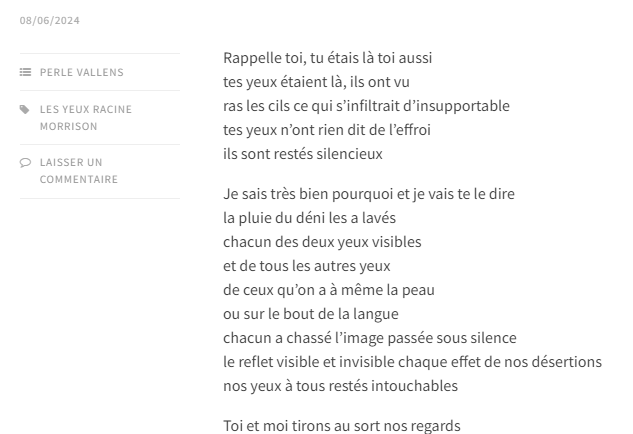This screenshot has width=633, height=434.
Task: Click the line starting "Rappelle toi"
Action: pos(327,58)
